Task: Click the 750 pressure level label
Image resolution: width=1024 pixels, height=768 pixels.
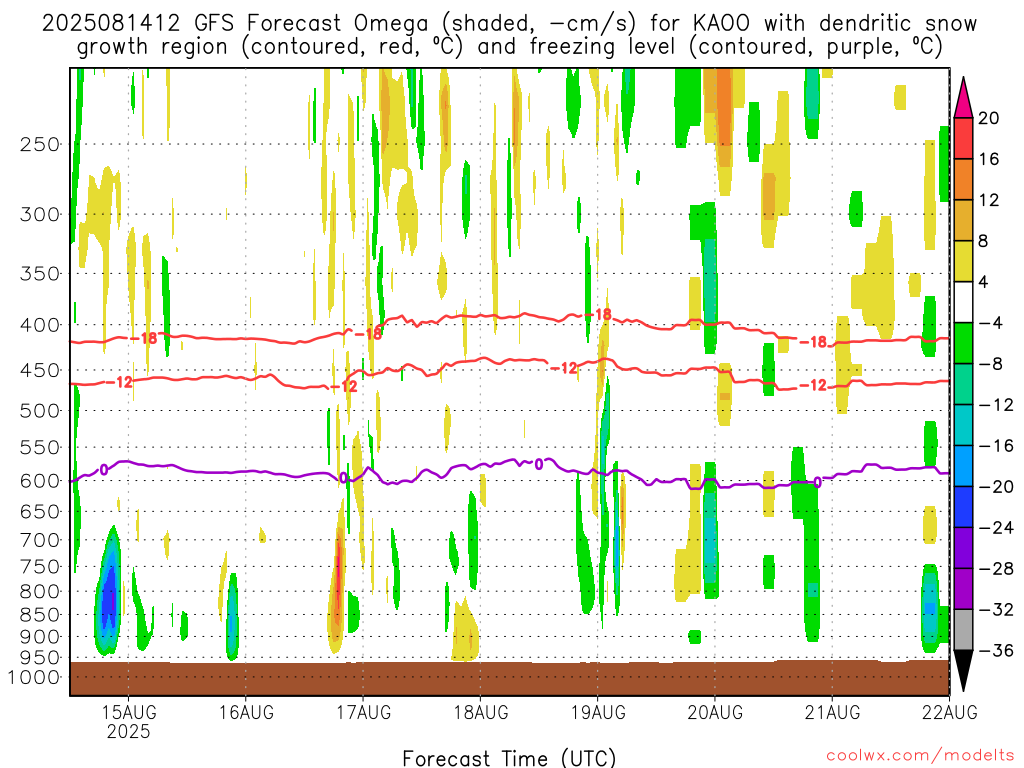Action: (40, 566)
